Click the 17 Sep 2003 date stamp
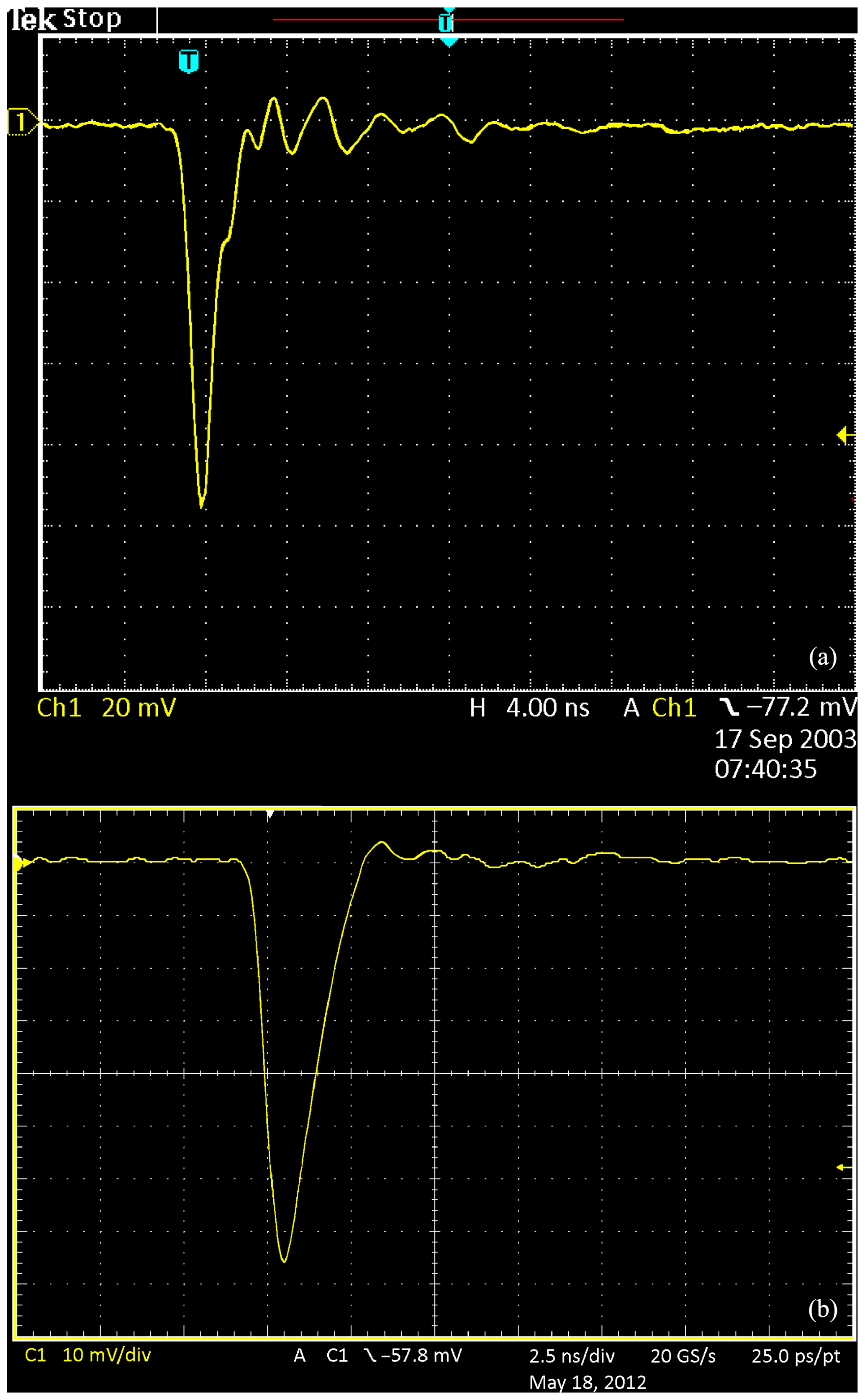The width and height of the screenshot is (865, 1400). (x=785, y=739)
